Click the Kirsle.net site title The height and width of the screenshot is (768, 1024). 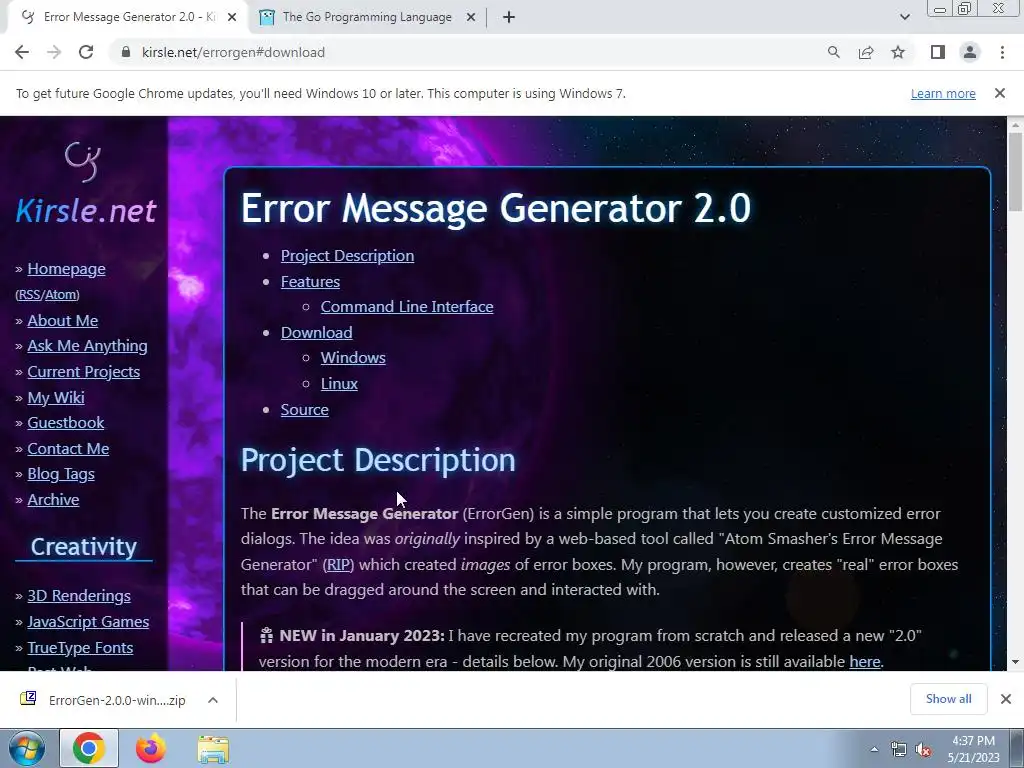pyautogui.click(x=86, y=210)
